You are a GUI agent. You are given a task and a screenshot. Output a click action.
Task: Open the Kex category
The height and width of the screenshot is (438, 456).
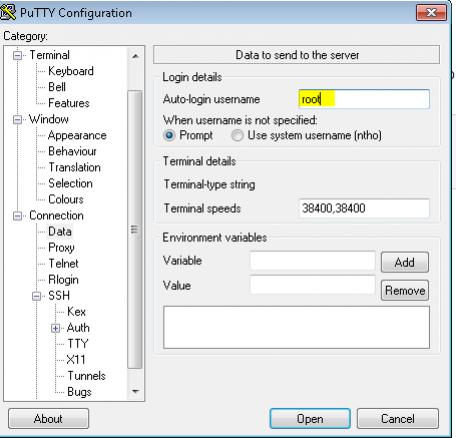[x=76, y=312]
